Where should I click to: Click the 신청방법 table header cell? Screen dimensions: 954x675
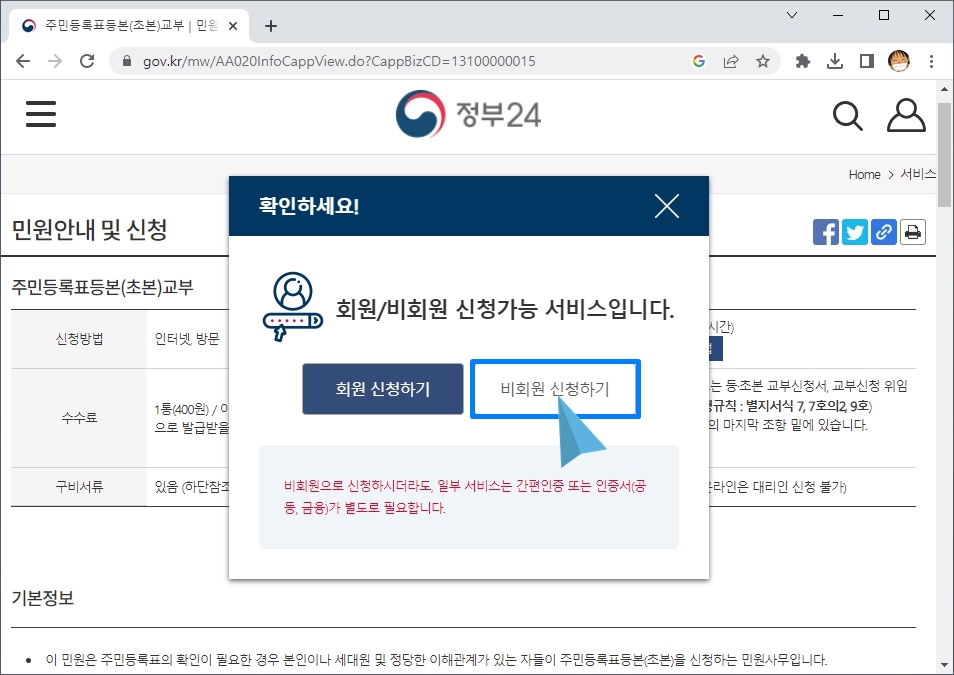tap(79, 339)
